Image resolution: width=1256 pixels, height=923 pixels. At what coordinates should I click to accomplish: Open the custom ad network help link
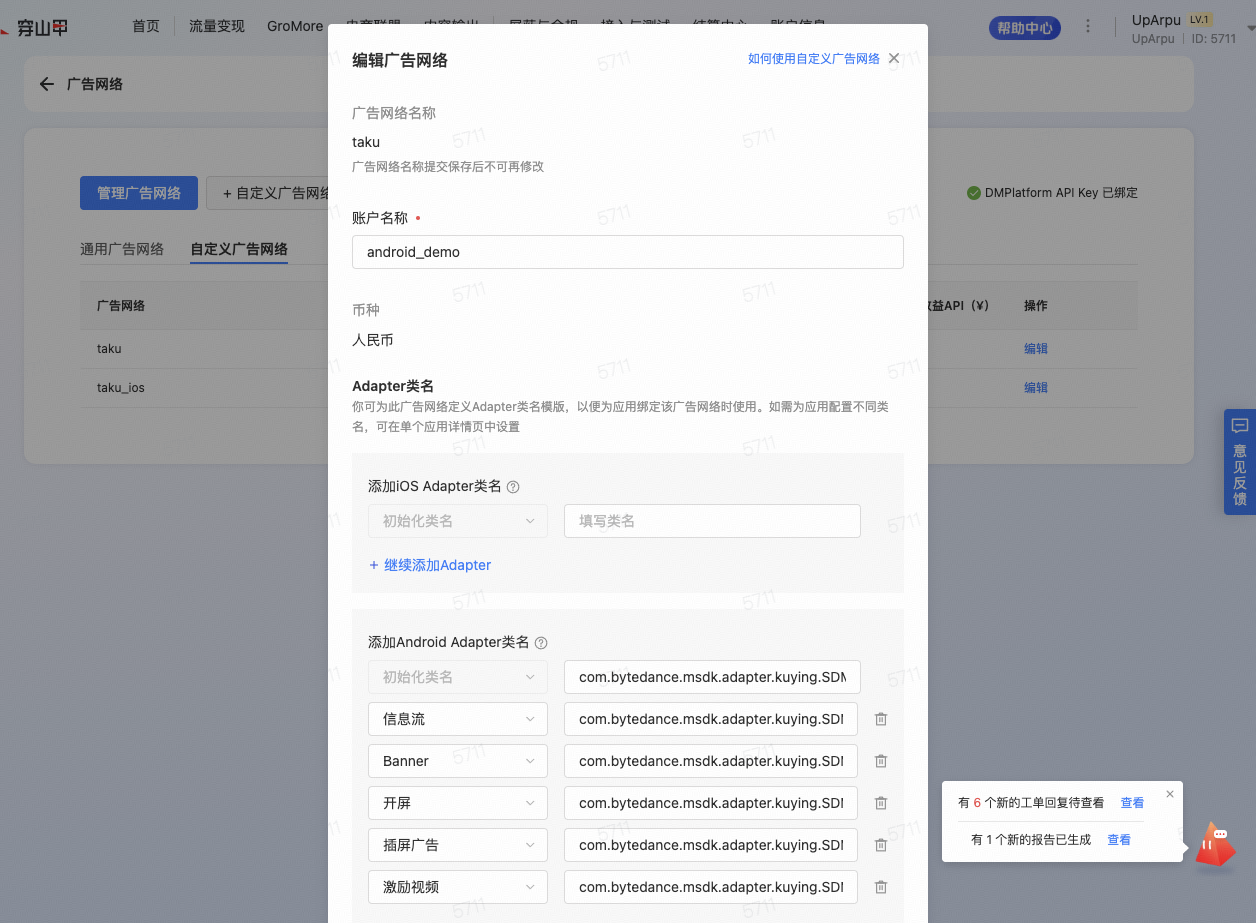click(814, 59)
